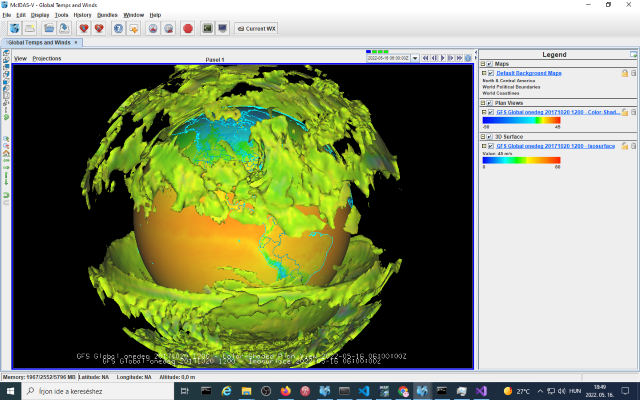Remove the Color-Shaded plan view layer via trash
This screenshot has width=640, height=400.
coord(633,112)
